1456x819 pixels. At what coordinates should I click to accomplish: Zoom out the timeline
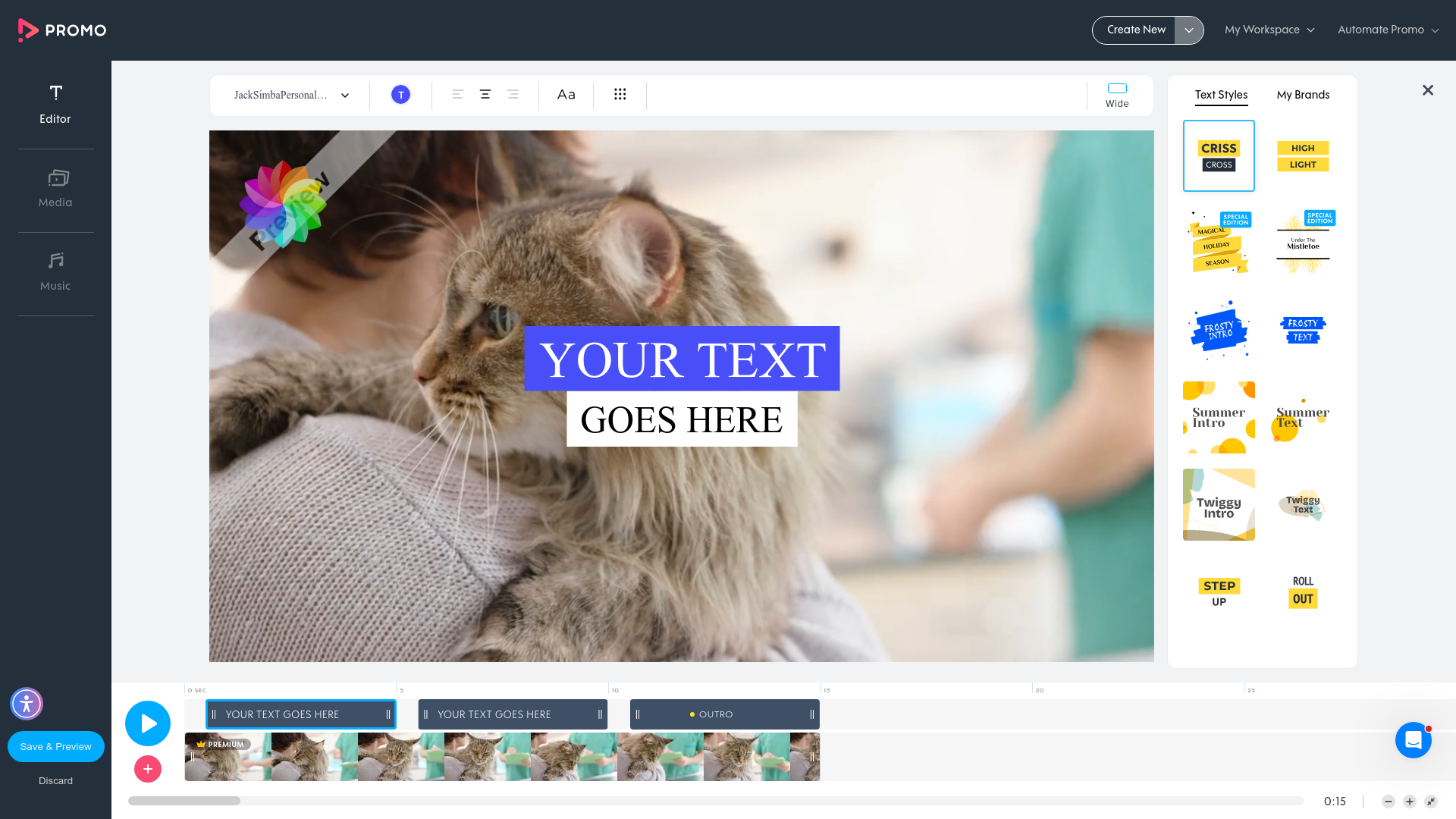[x=1389, y=802]
